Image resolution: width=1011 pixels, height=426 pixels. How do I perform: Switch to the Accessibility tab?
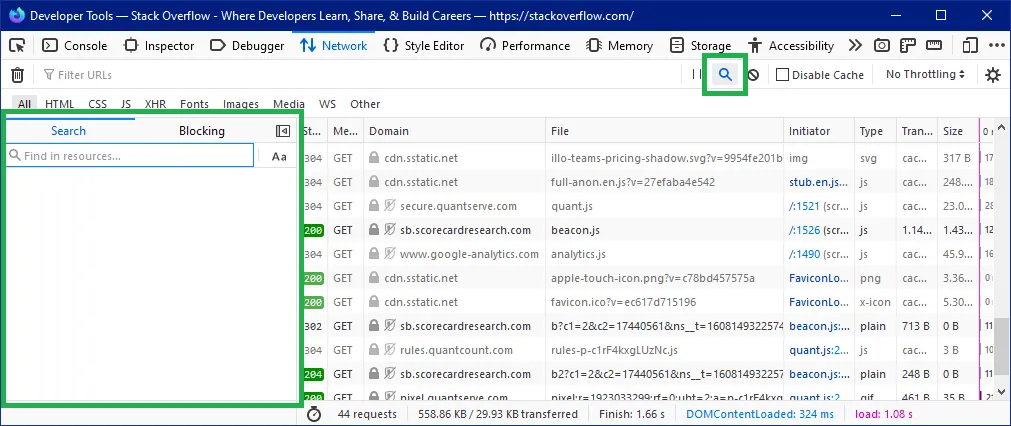pos(791,46)
